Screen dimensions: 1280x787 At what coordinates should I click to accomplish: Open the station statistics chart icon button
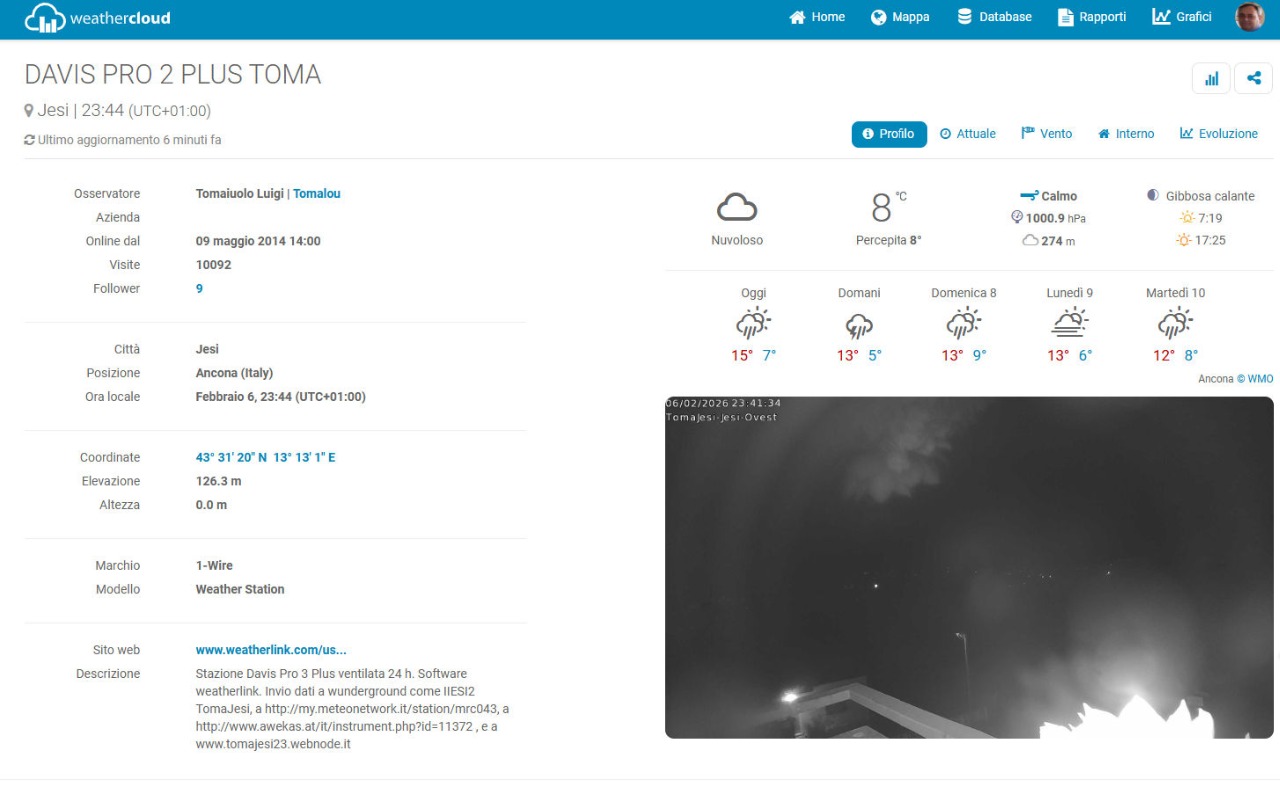pyautogui.click(x=1211, y=78)
